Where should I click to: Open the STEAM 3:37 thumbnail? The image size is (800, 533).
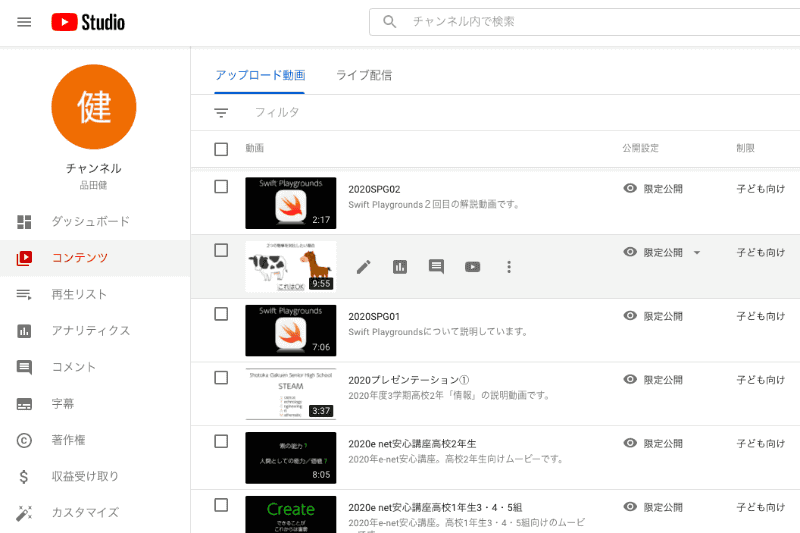(291, 394)
